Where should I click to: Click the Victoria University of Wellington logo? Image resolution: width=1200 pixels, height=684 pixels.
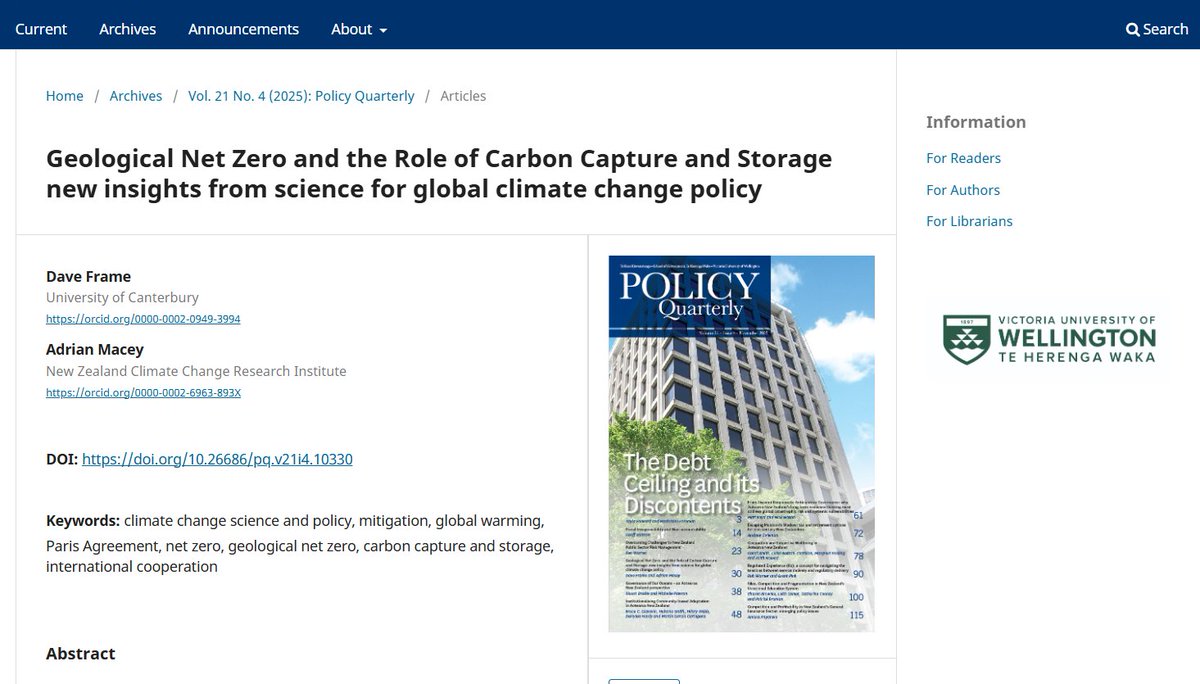[x=1049, y=339]
